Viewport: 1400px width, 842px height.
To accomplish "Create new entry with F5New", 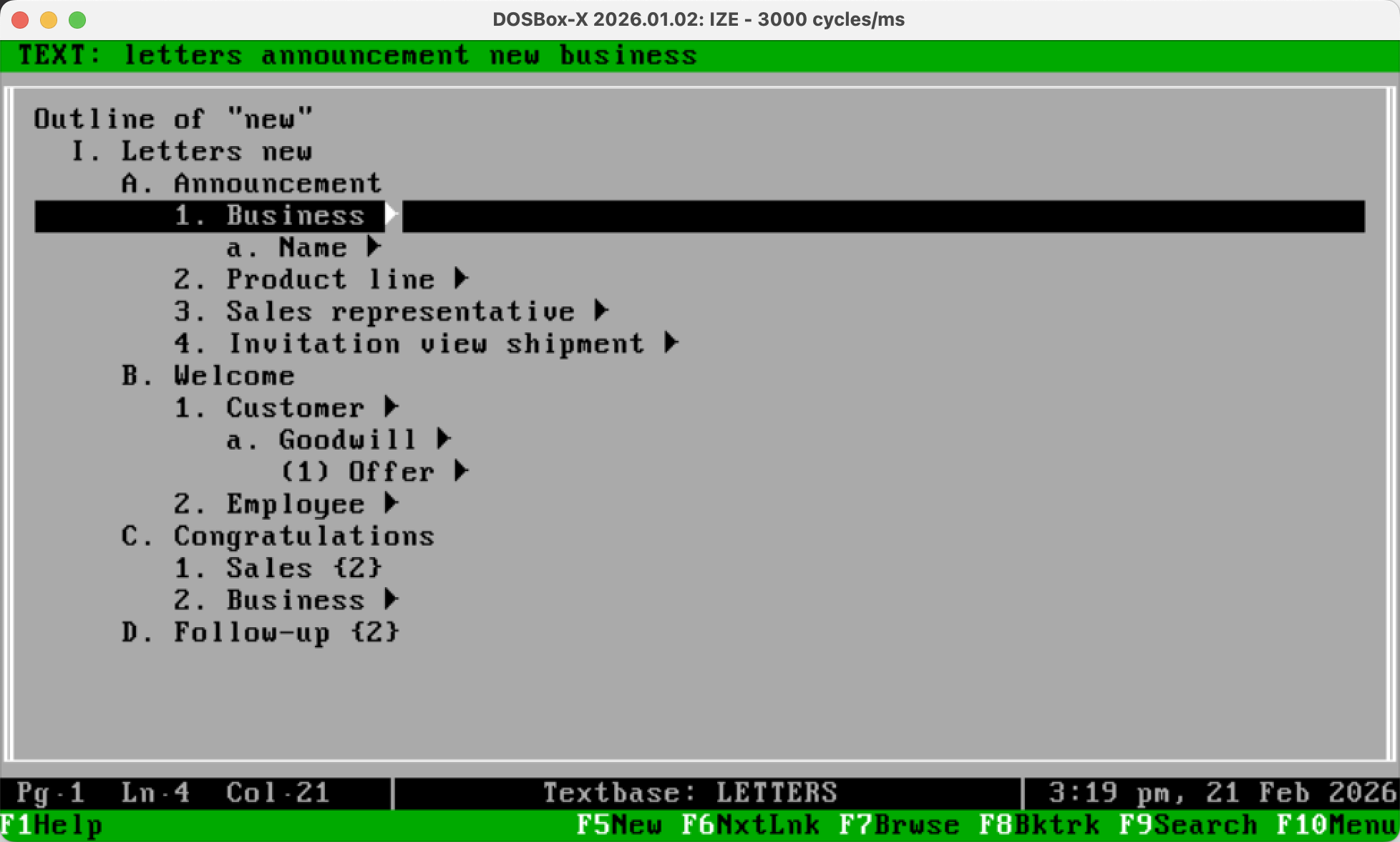I will (x=619, y=825).
